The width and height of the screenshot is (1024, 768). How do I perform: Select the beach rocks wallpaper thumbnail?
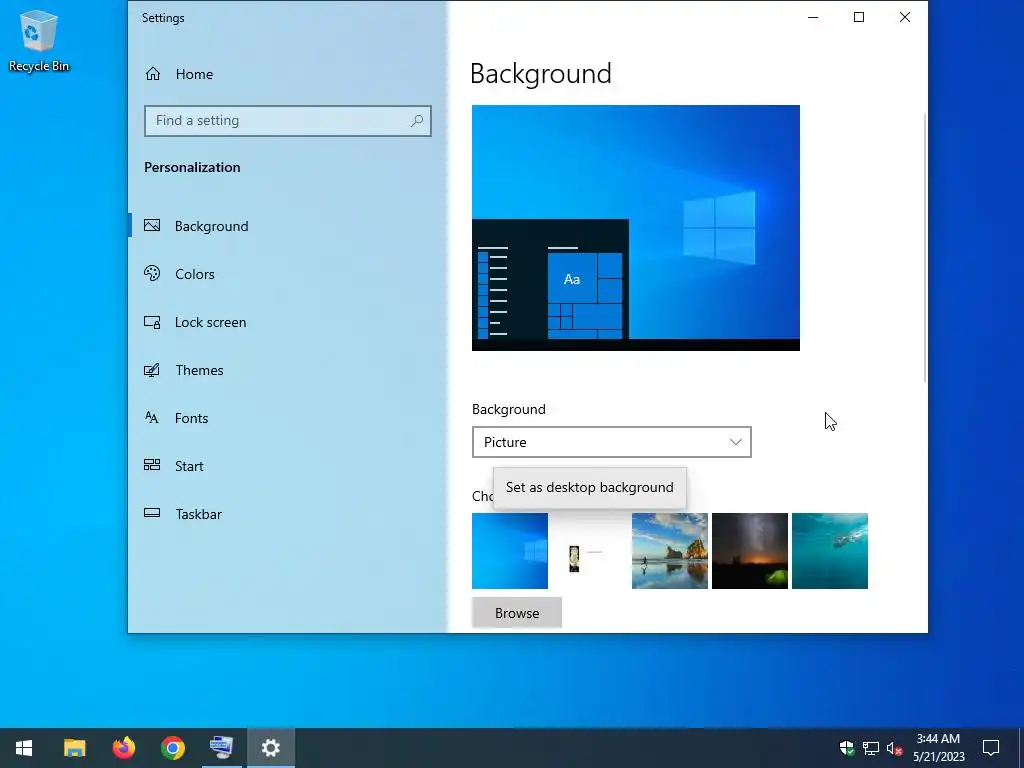pos(670,551)
